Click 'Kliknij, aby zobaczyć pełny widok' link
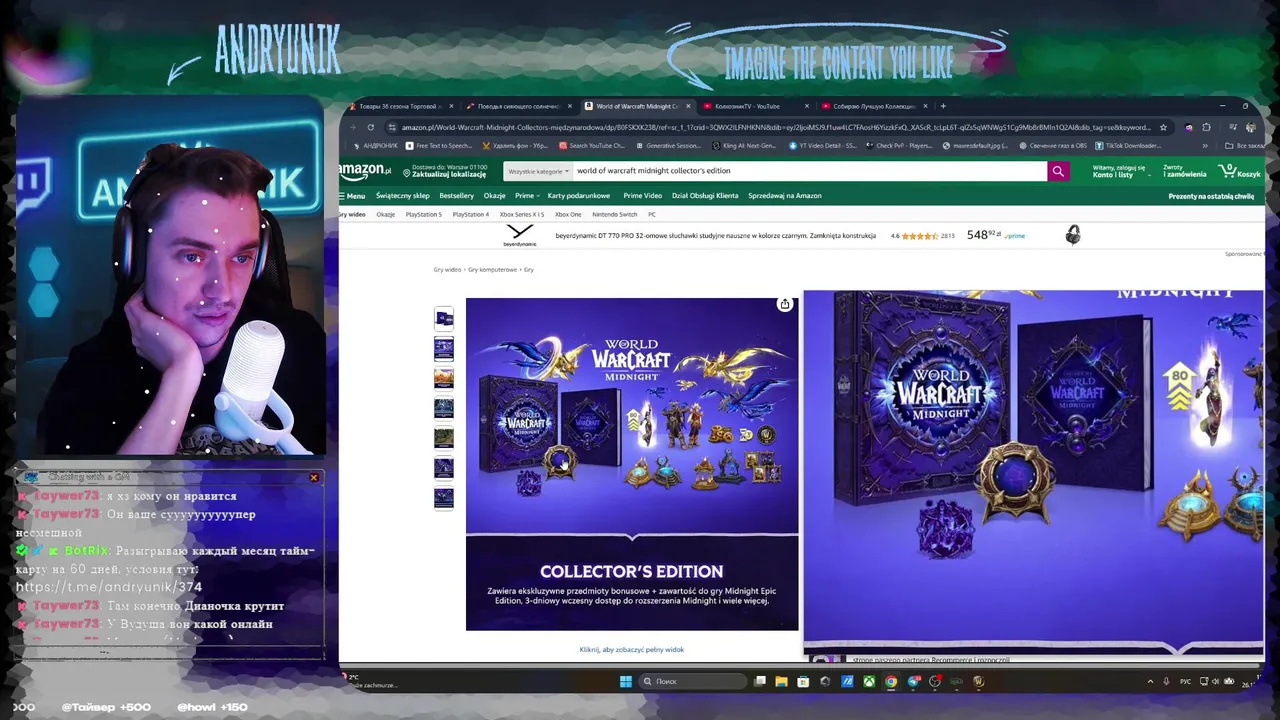 point(632,650)
